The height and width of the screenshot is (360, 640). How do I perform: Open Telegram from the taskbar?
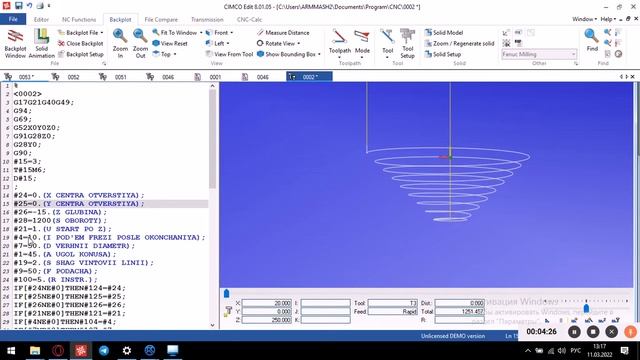click(104, 350)
